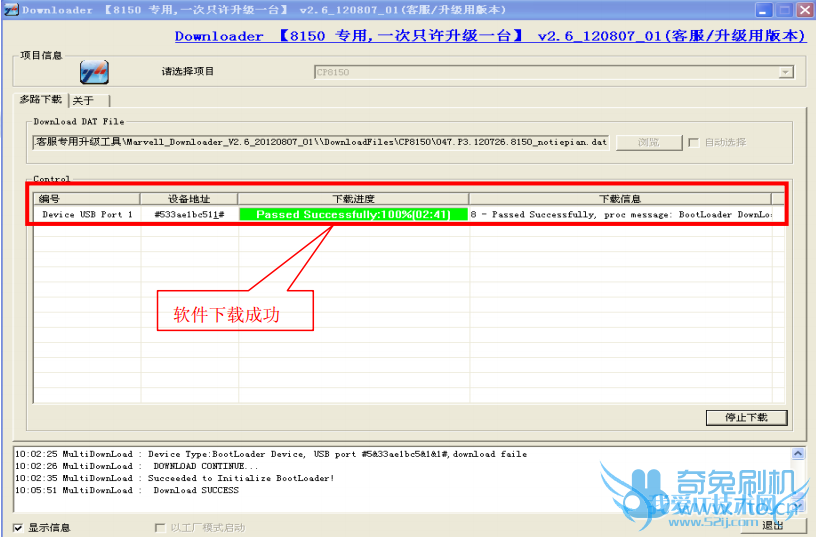Select the Device USB Port 1 row
Viewport: 816px width, 537px height.
click(x=409, y=214)
